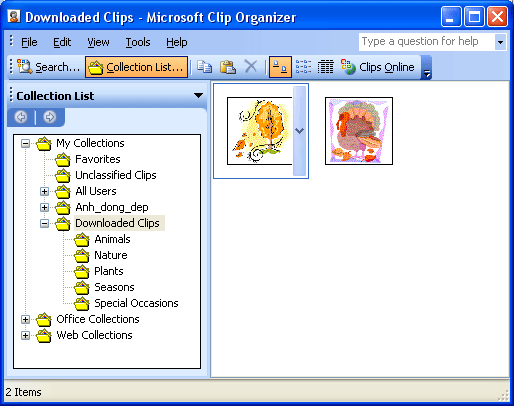The height and width of the screenshot is (406, 514).
Task: Select the turkey clip thumbnail
Action: (x=359, y=131)
